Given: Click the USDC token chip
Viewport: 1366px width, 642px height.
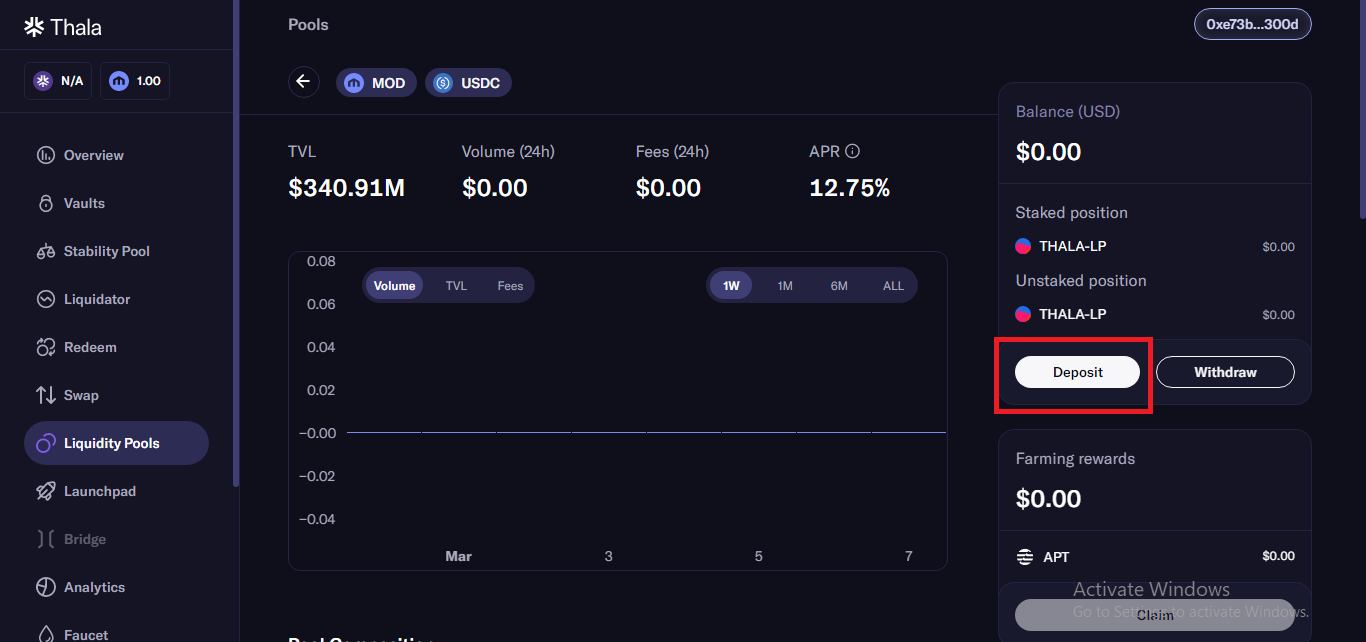Looking at the screenshot, I should pos(468,83).
